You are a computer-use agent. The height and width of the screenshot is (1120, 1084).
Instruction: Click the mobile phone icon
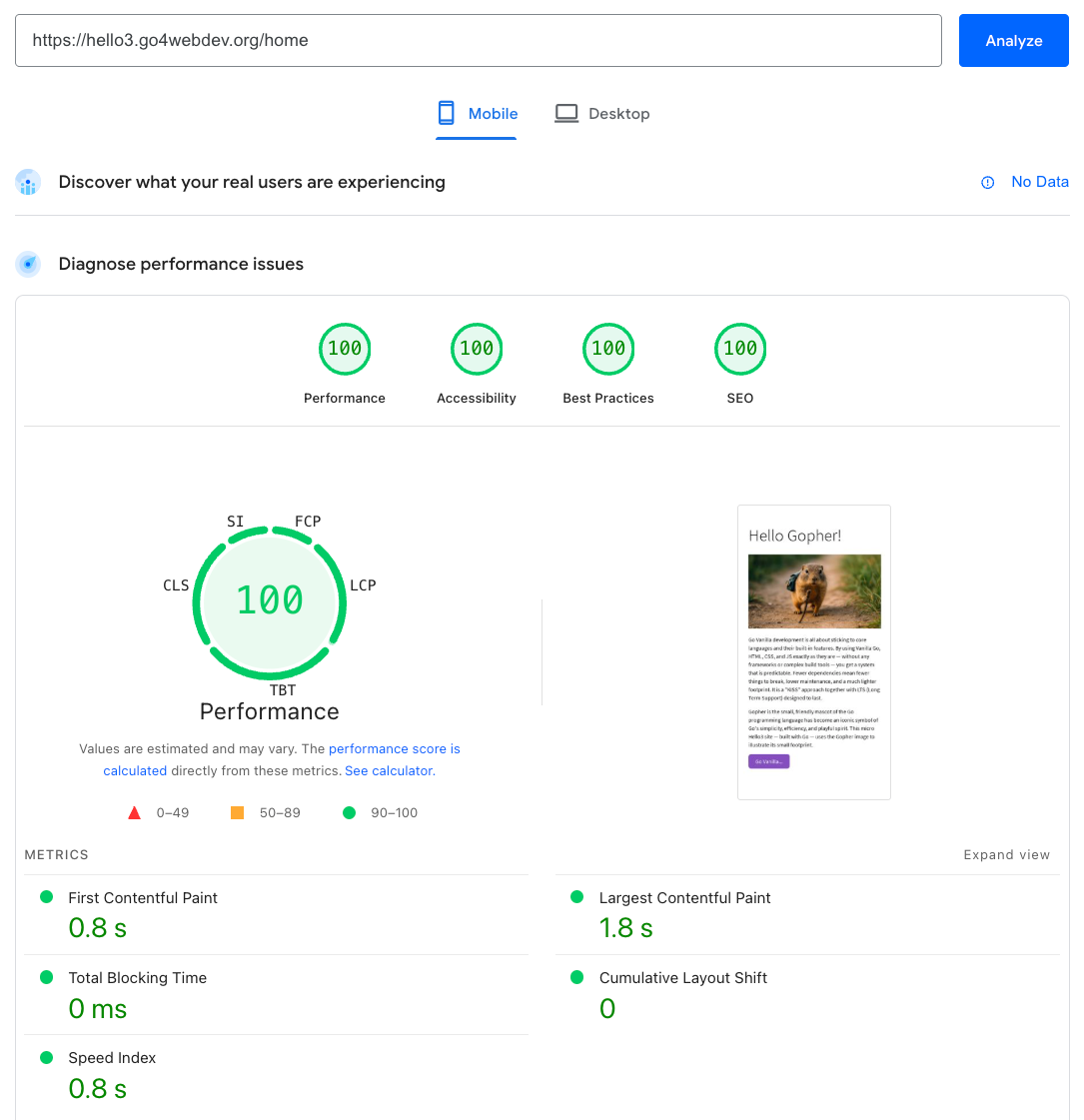point(447,113)
